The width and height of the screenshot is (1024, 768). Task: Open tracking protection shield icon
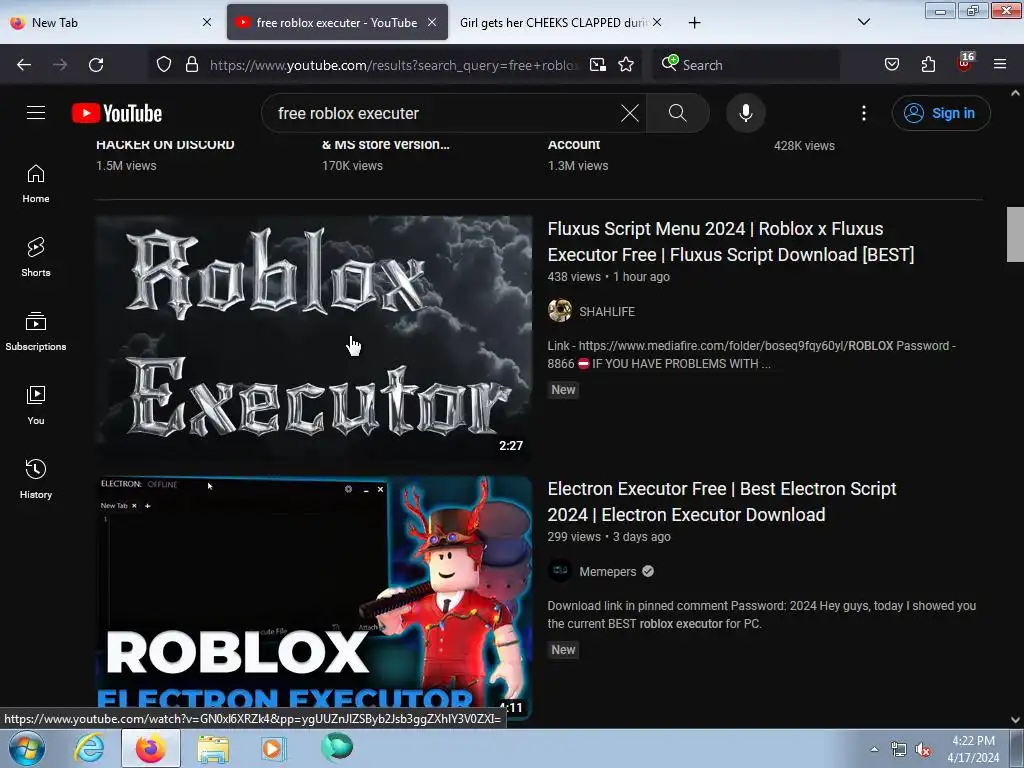[x=164, y=65]
